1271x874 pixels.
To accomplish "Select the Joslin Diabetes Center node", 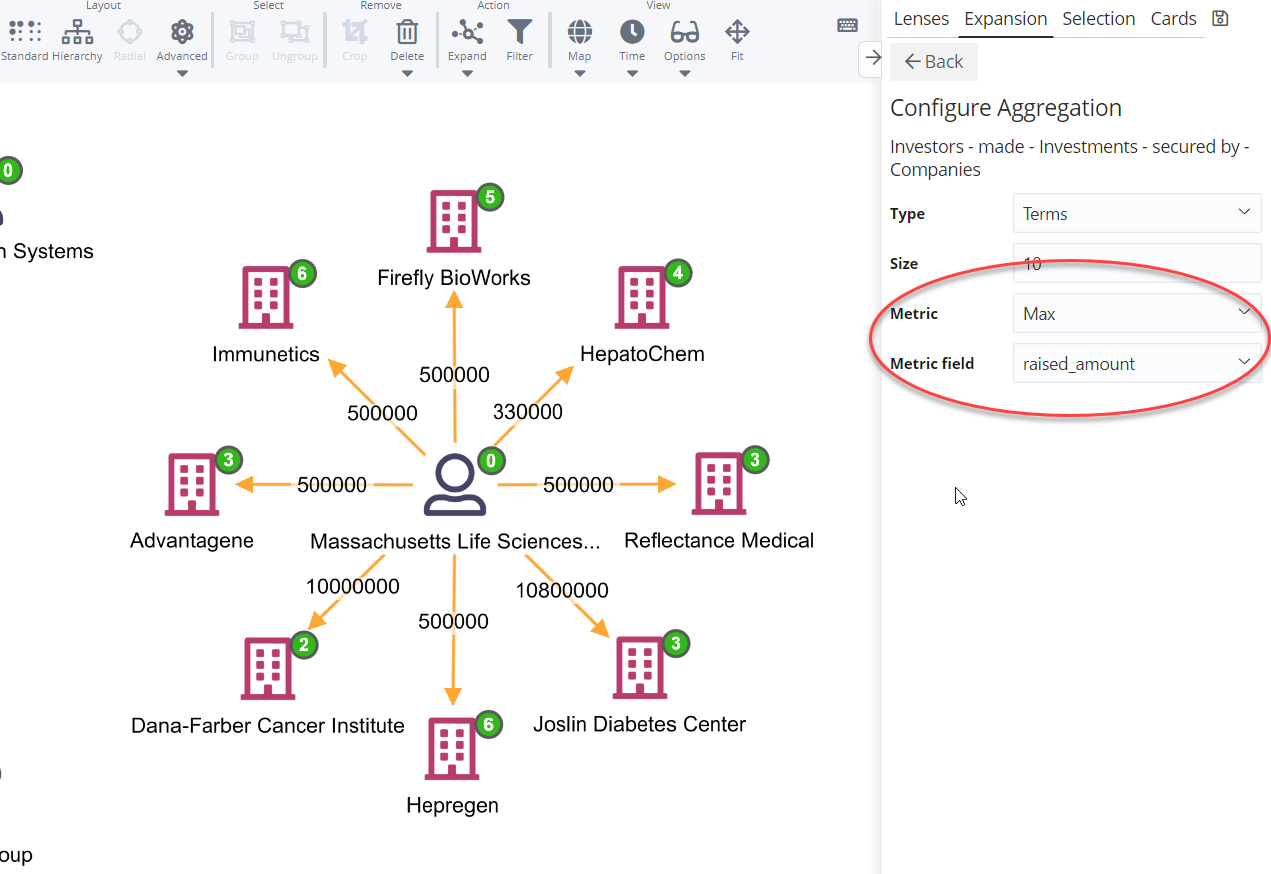I will [x=640, y=668].
